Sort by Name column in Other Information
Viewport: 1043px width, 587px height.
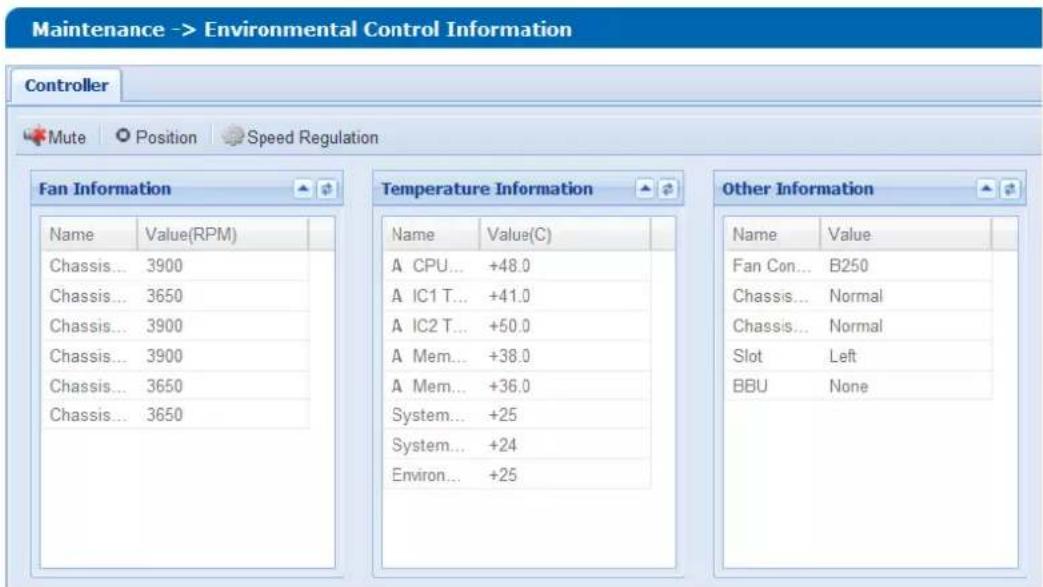pyautogui.click(x=772, y=234)
